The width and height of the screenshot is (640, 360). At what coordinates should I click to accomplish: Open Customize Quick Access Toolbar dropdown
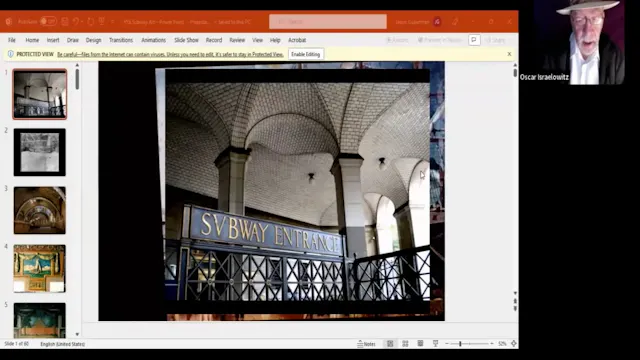pos(112,22)
